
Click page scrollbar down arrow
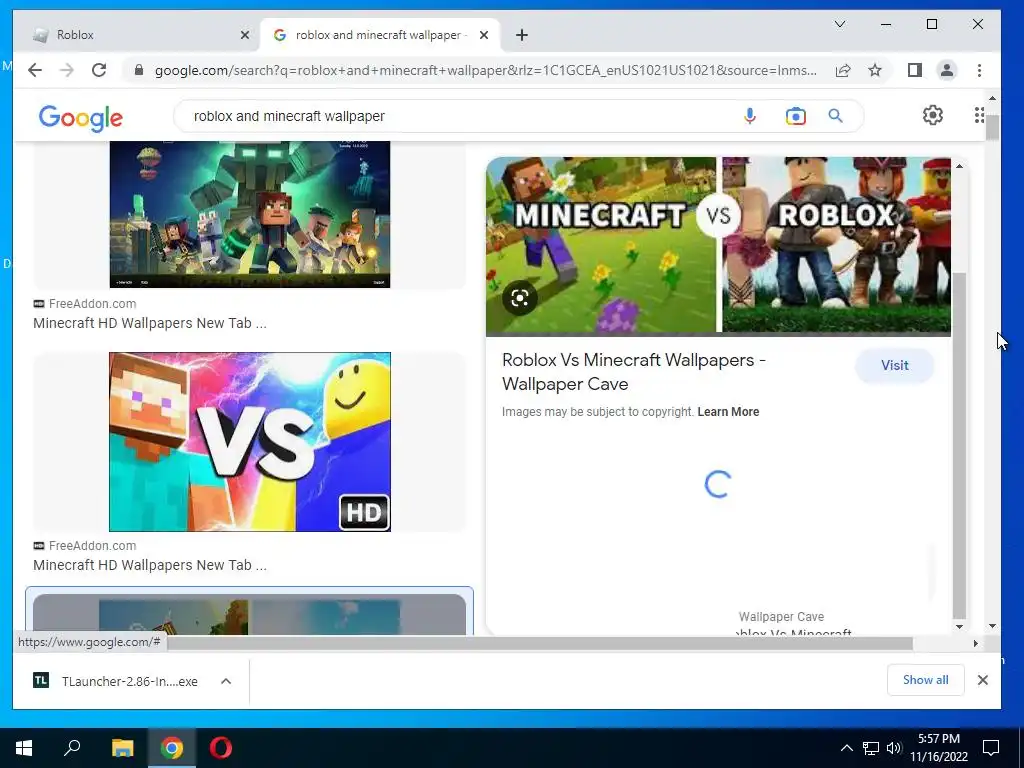click(992, 626)
